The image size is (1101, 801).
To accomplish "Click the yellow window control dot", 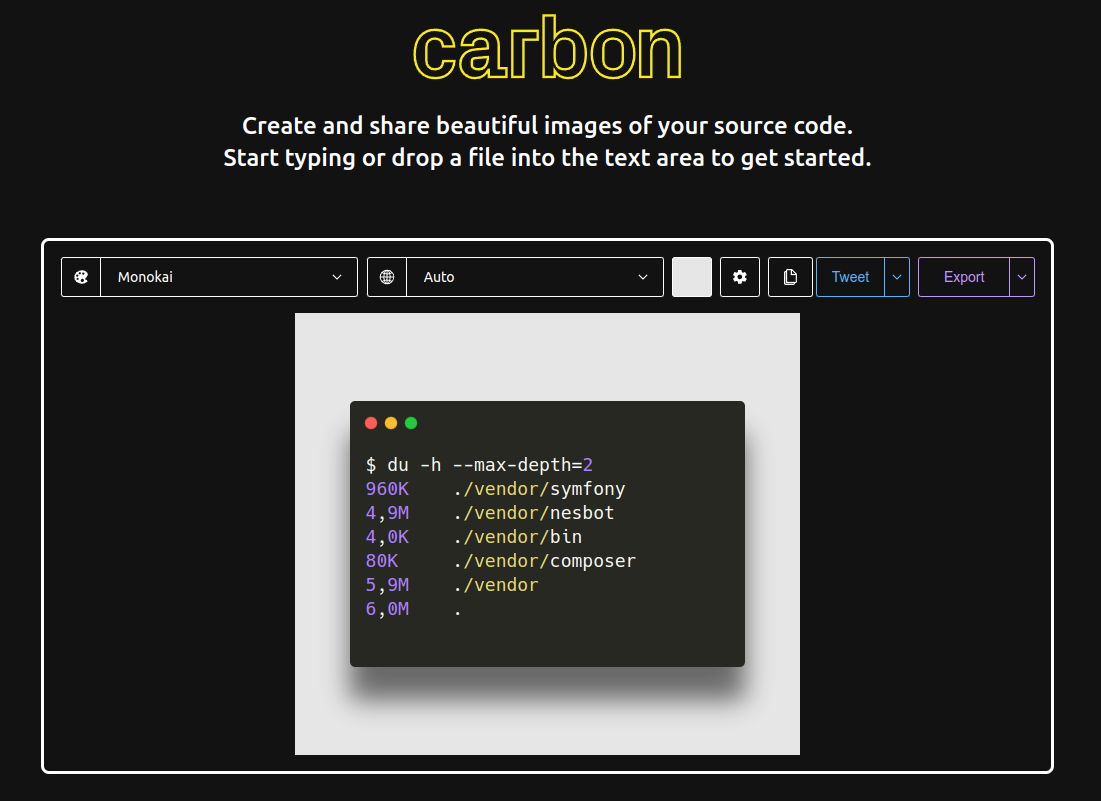I will 391,423.
